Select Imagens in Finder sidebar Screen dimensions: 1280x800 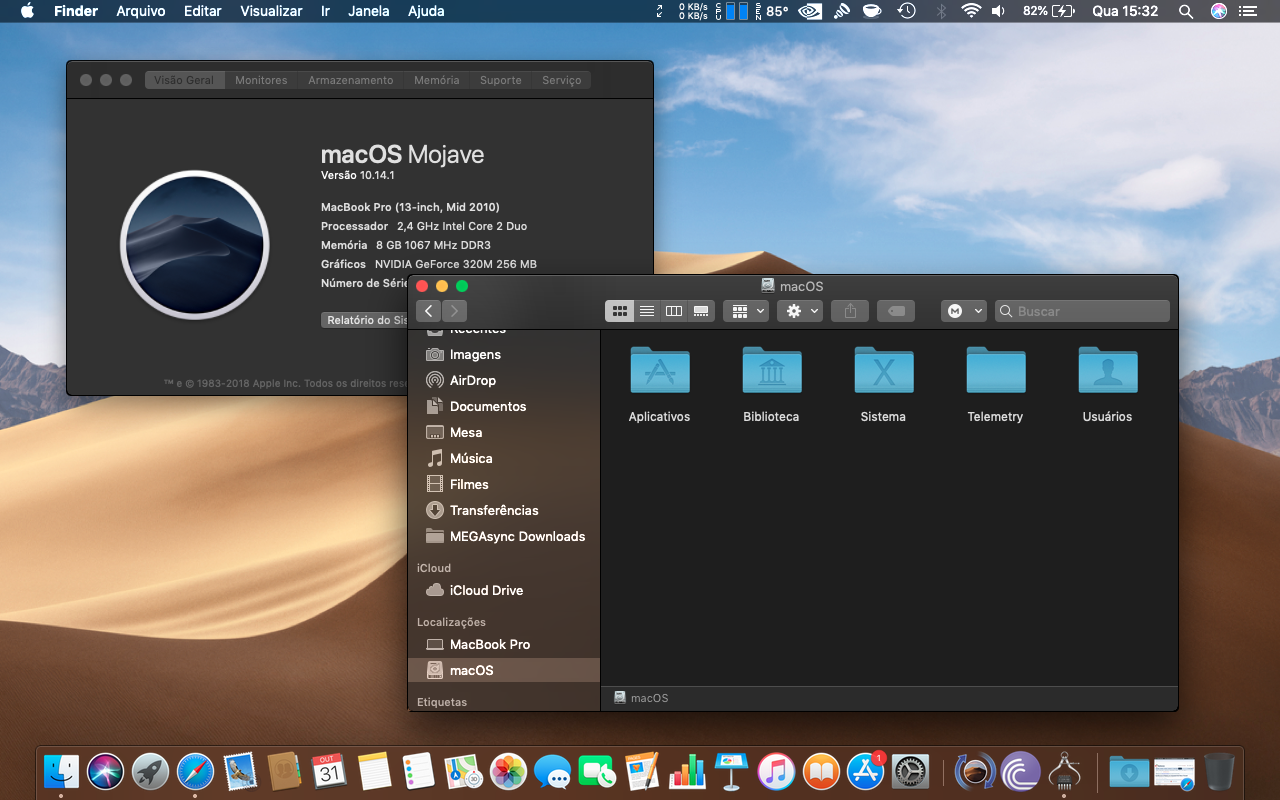coord(504,354)
